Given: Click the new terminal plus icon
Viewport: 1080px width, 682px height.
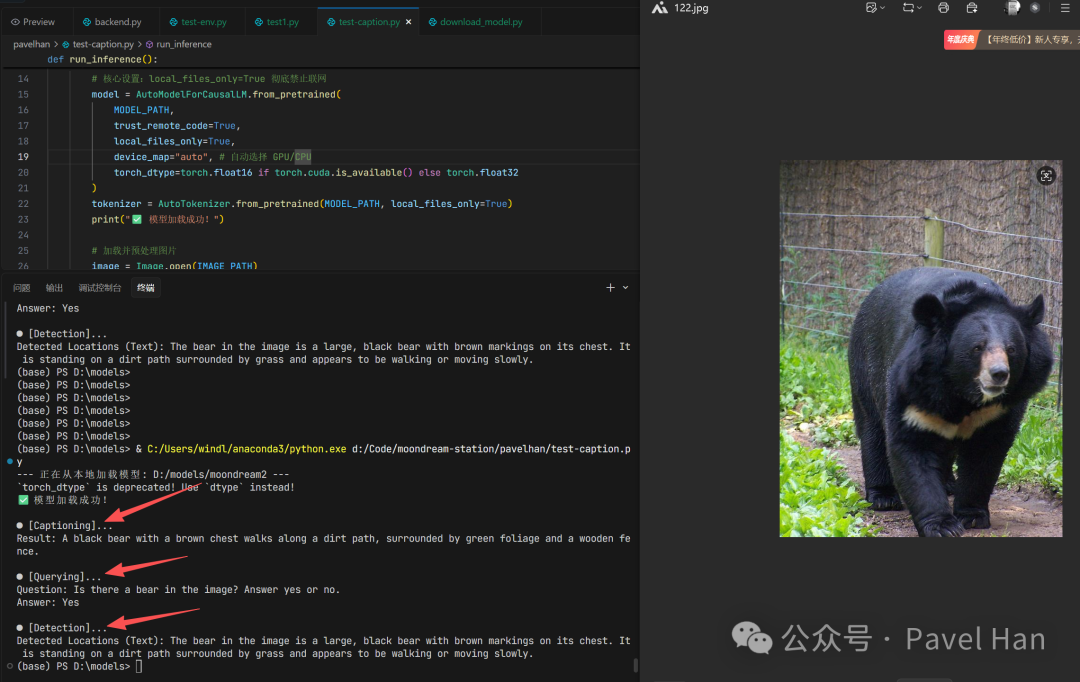Looking at the screenshot, I should [x=610, y=288].
